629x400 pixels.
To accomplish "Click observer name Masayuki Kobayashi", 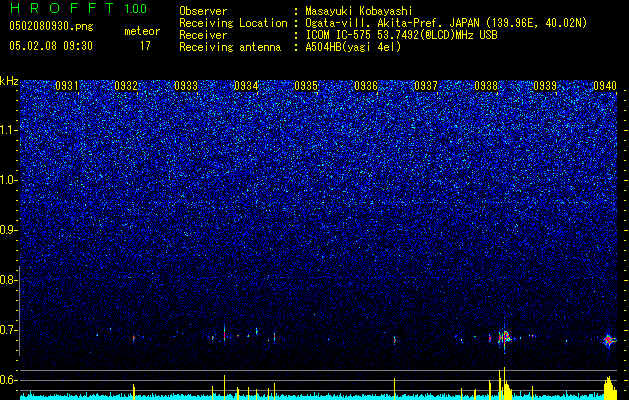I will pyautogui.click(x=359, y=11).
